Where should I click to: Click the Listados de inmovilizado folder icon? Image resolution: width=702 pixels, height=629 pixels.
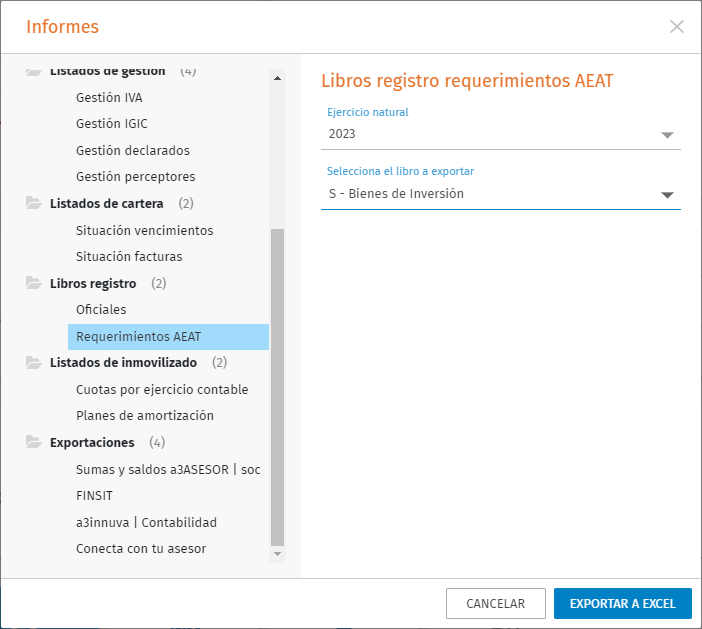click(34, 362)
